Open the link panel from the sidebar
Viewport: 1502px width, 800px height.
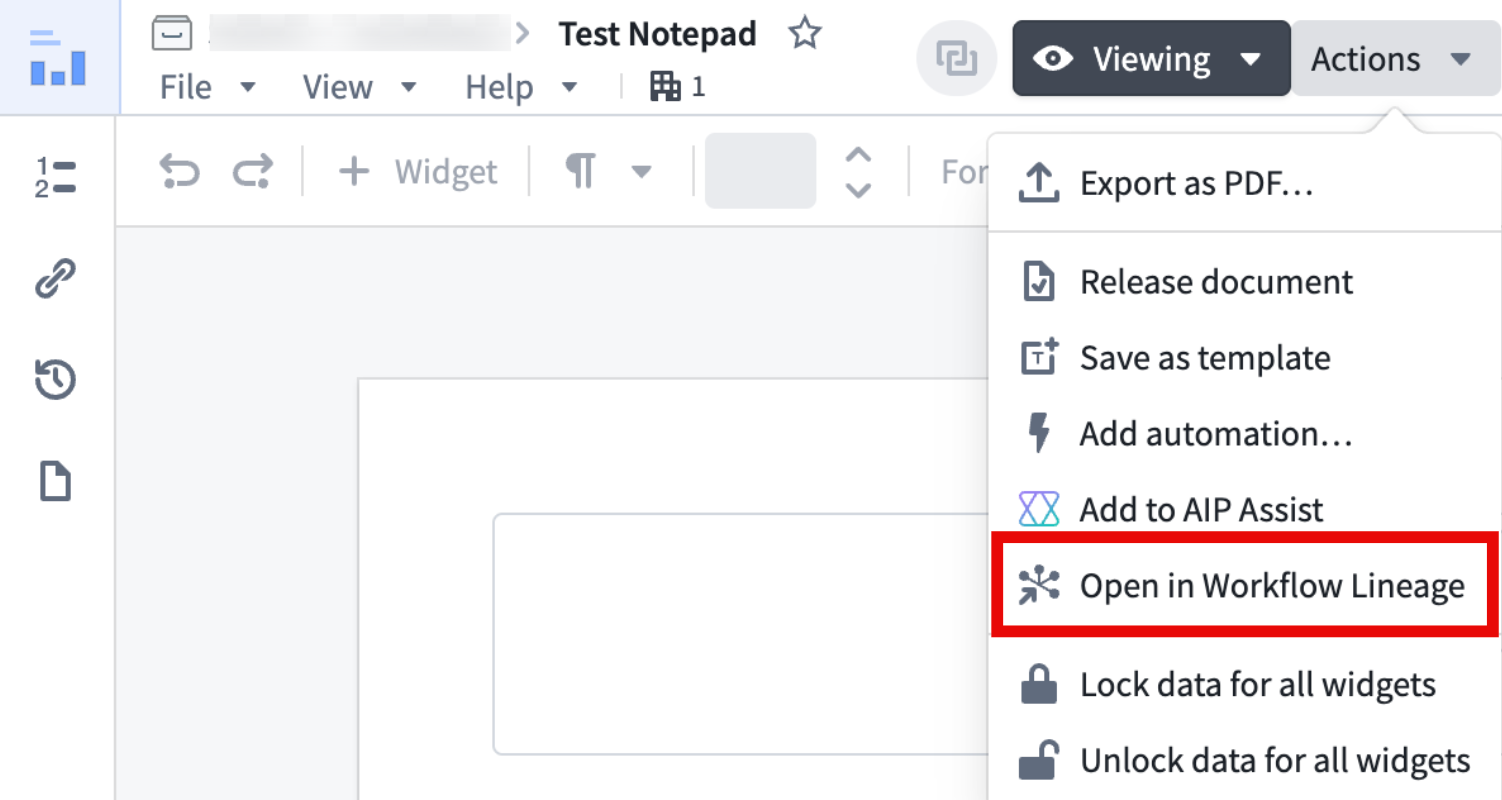(x=57, y=278)
